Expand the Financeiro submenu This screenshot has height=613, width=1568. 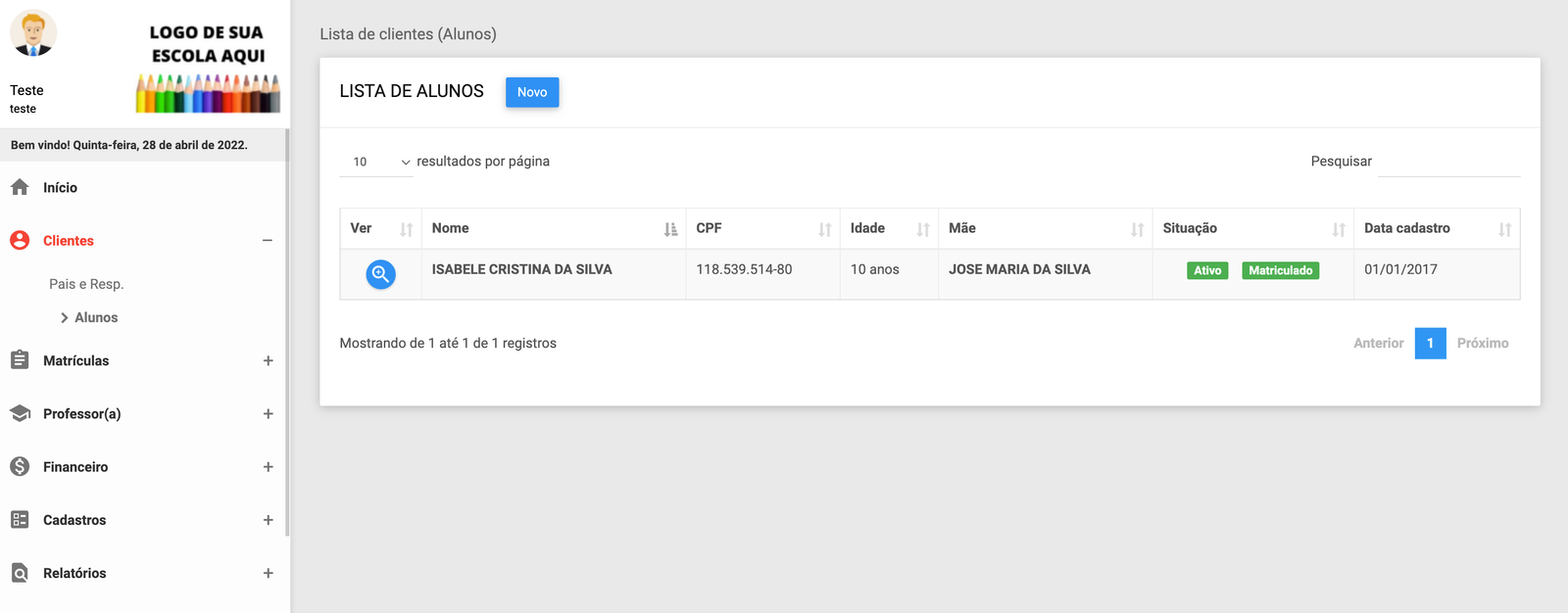pyautogui.click(x=268, y=467)
